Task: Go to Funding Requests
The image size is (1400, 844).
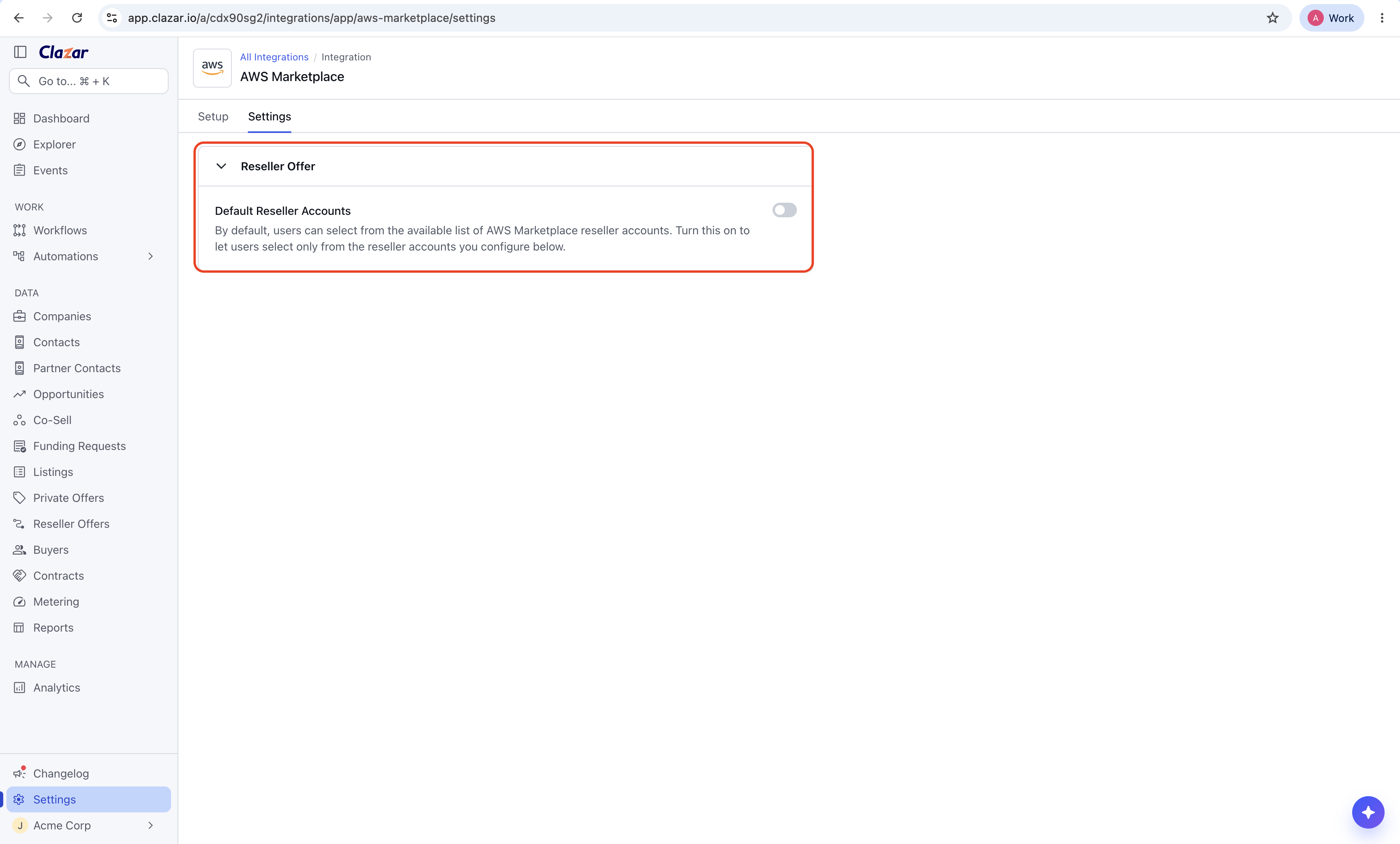Action: pos(79,446)
